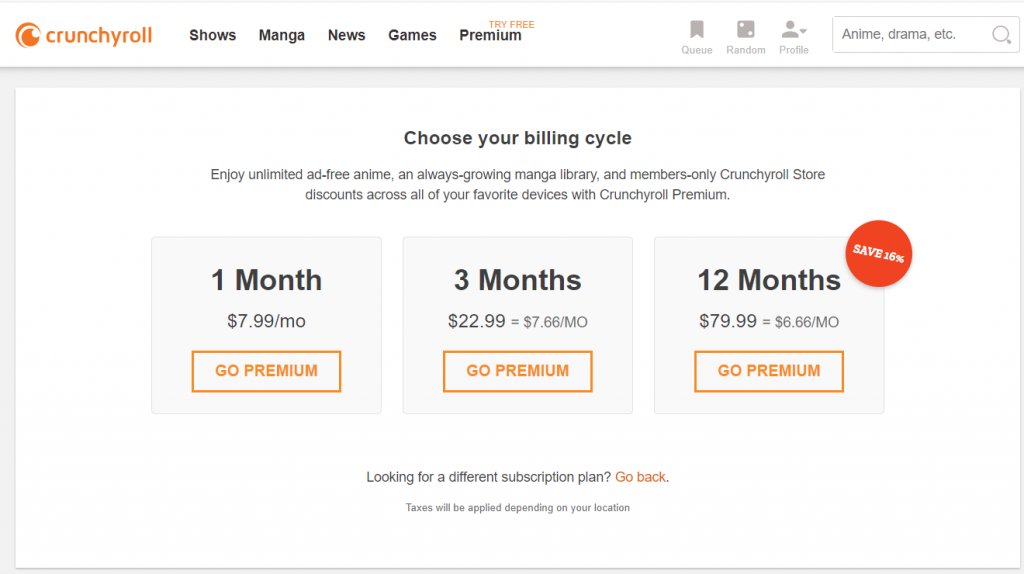
Task: Choose Go Premium for 3 Months
Action: click(x=517, y=371)
